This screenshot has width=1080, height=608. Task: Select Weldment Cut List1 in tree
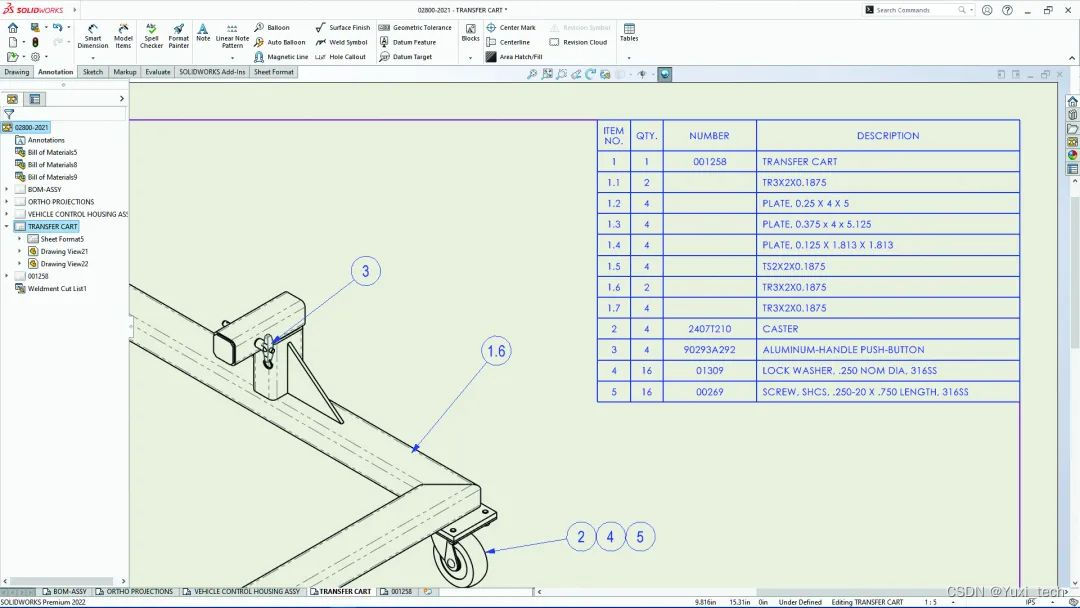click(x=58, y=289)
